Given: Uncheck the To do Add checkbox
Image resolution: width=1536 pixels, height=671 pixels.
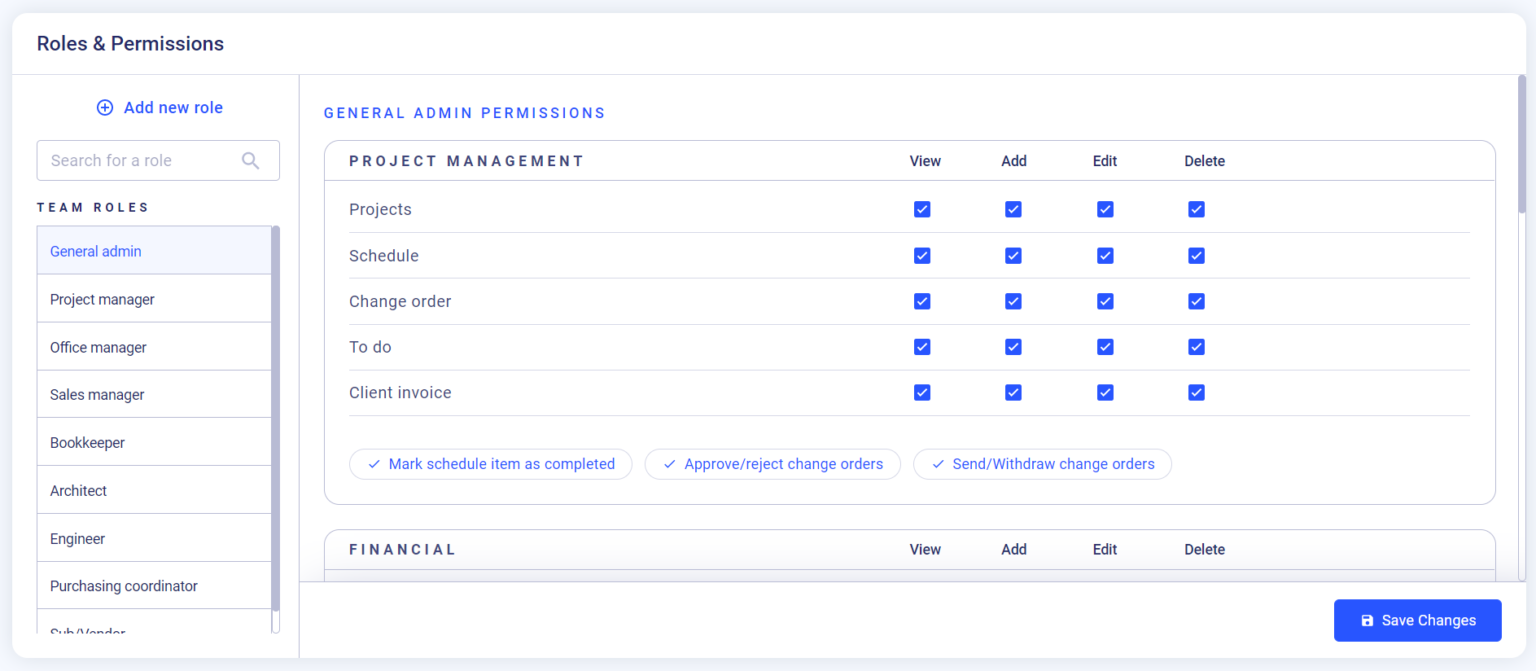Looking at the screenshot, I should pos(1013,347).
